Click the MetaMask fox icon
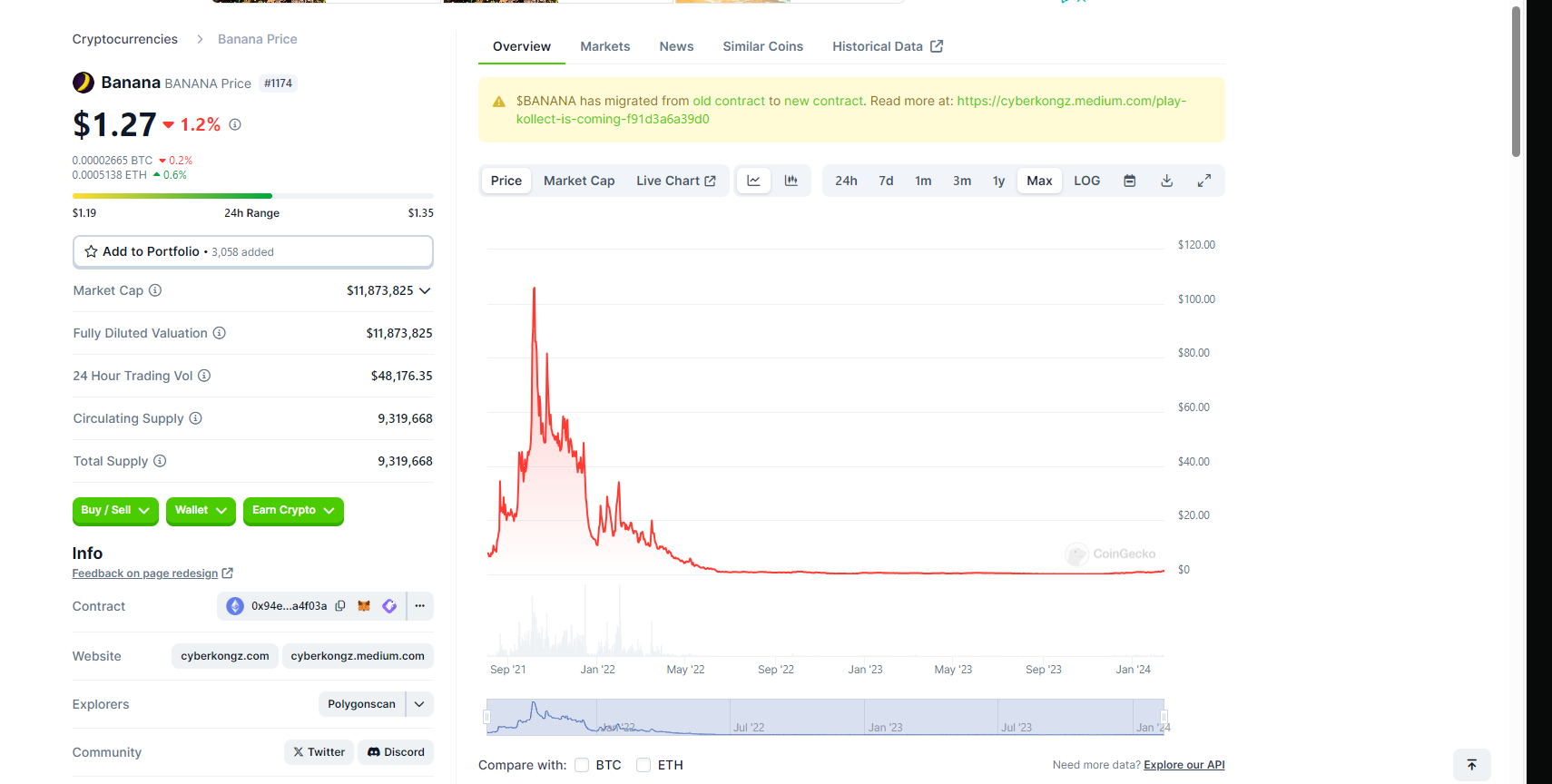Viewport: 1552px width, 784px height. 364,606
